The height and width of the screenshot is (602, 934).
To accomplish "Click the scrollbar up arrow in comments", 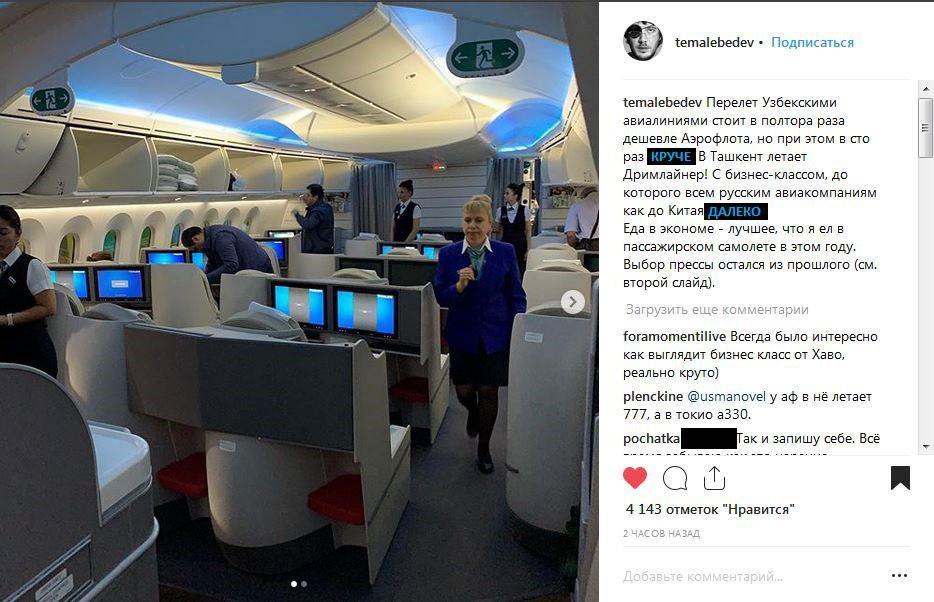I will [x=925, y=89].
